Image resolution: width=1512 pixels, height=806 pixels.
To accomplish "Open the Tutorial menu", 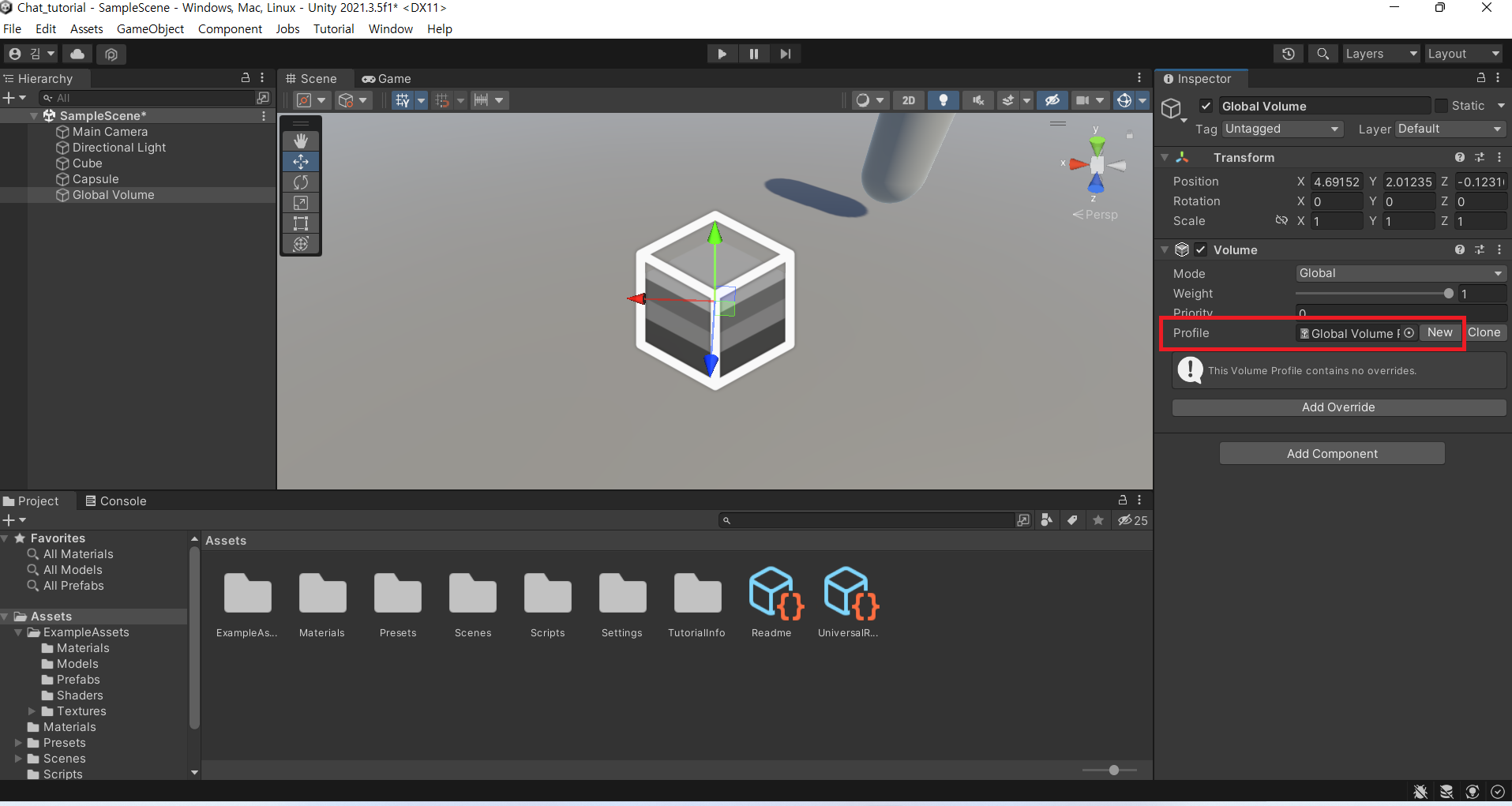I will tap(333, 29).
